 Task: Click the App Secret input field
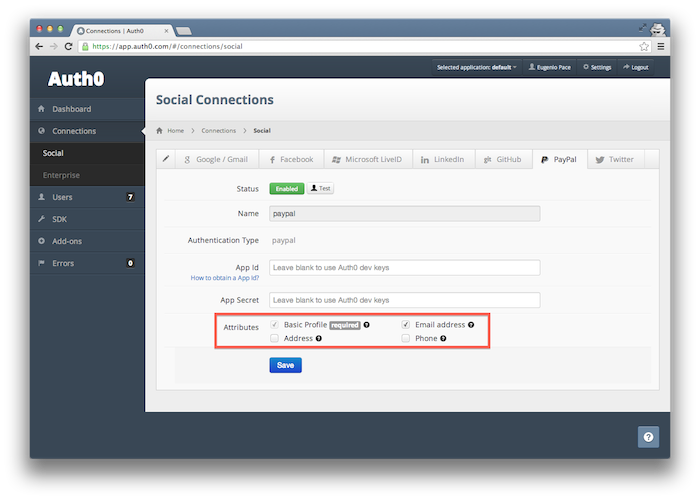[x=404, y=300]
